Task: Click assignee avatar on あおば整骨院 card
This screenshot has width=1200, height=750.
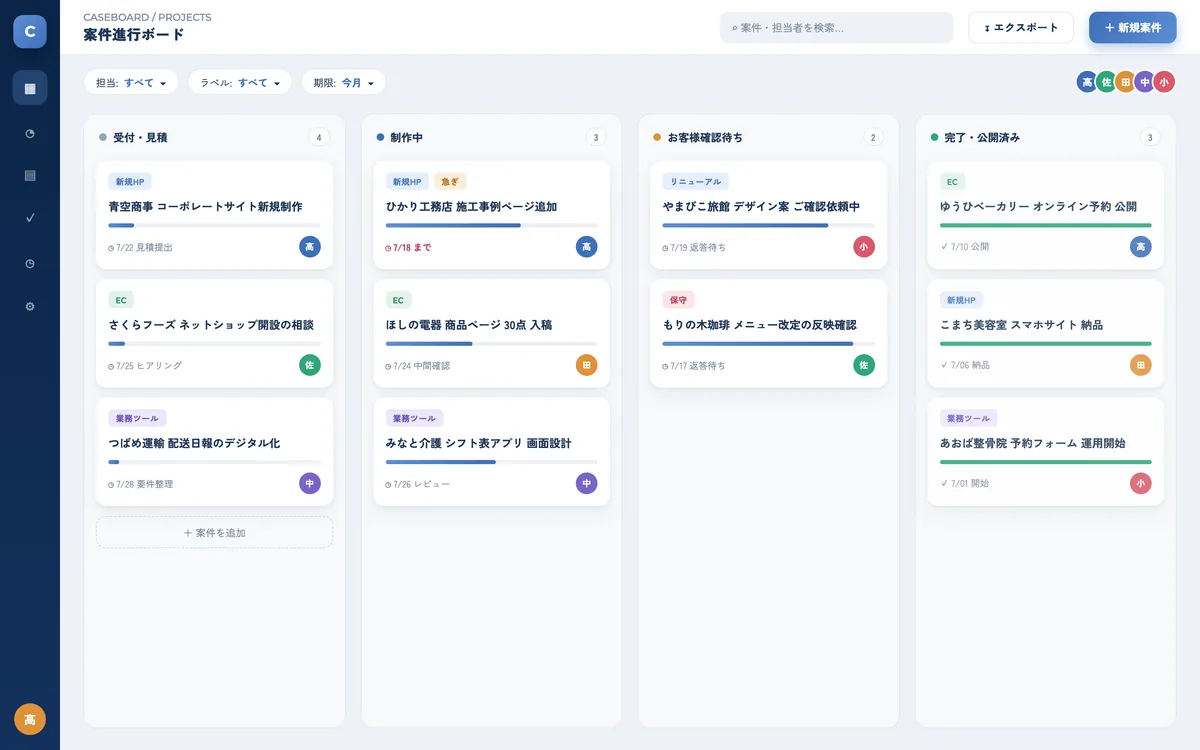Action: point(1141,484)
